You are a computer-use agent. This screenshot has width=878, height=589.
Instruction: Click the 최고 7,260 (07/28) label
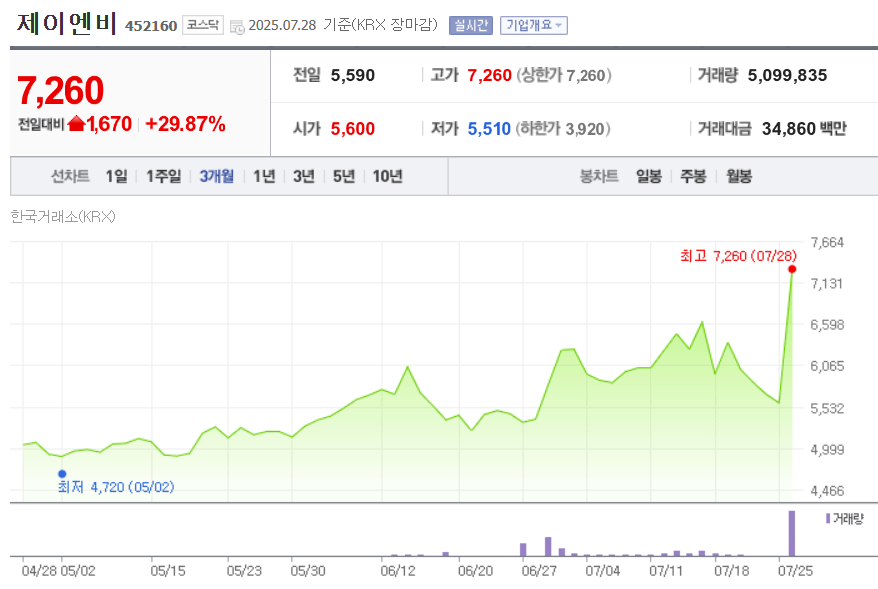pos(738,256)
